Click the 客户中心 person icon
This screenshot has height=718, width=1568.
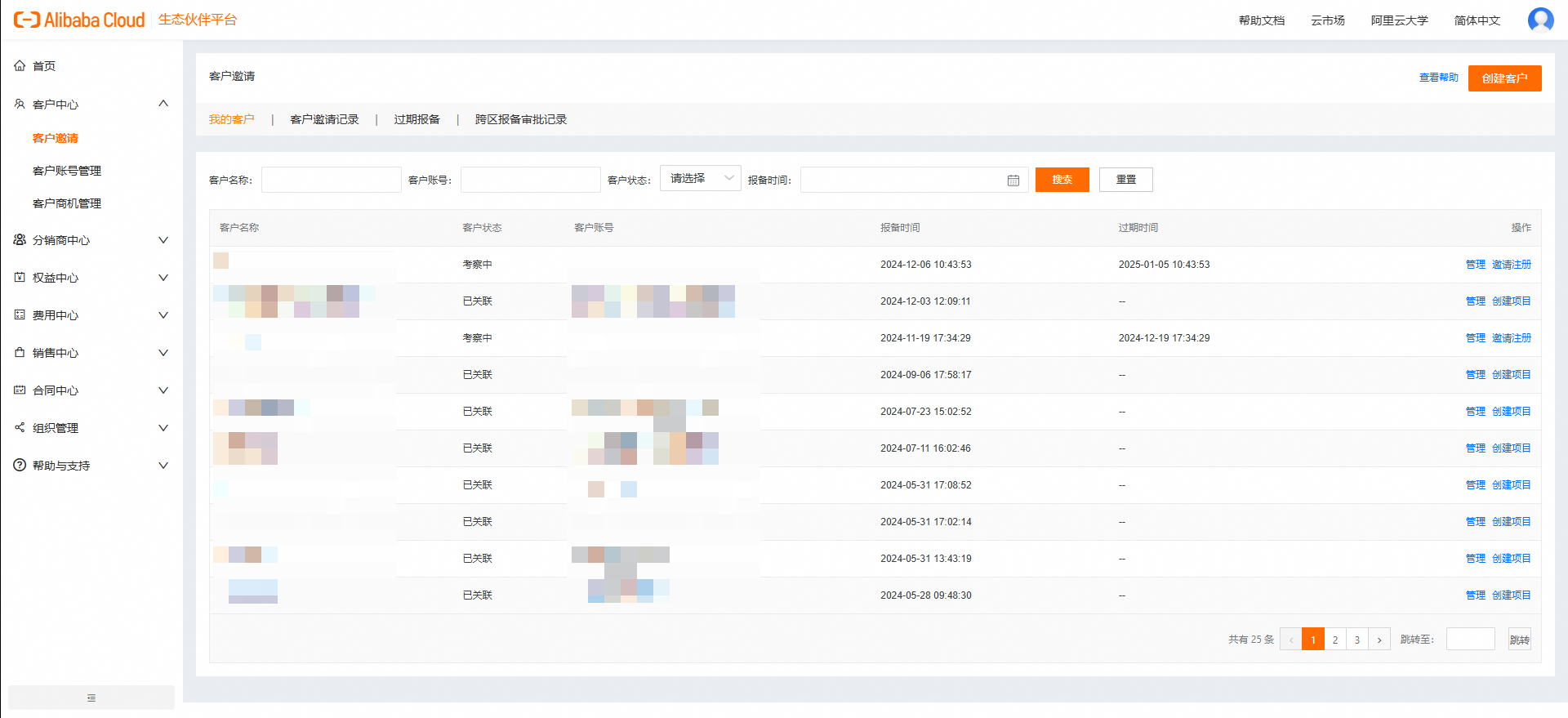click(20, 104)
